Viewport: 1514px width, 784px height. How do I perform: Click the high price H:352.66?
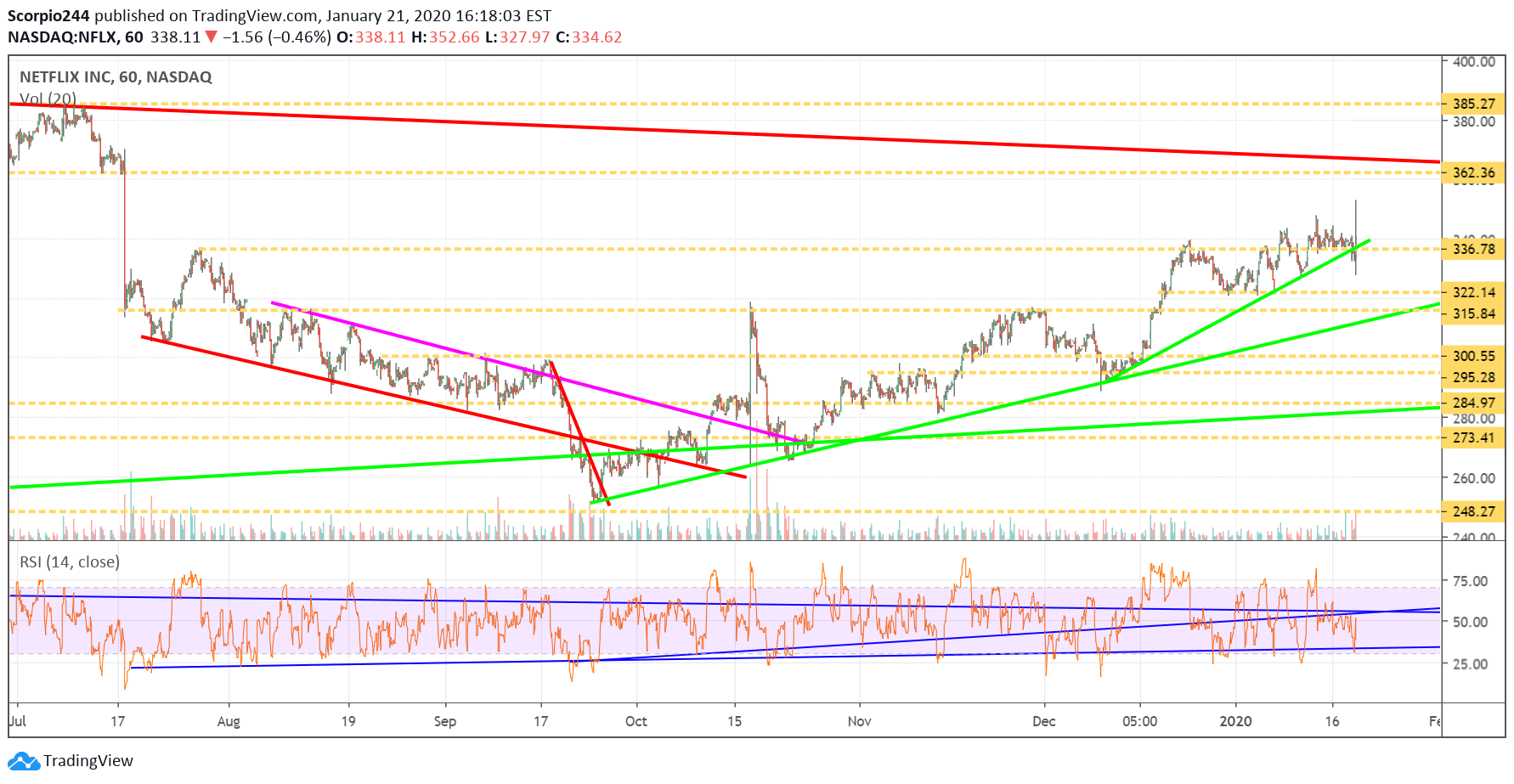pos(445,37)
